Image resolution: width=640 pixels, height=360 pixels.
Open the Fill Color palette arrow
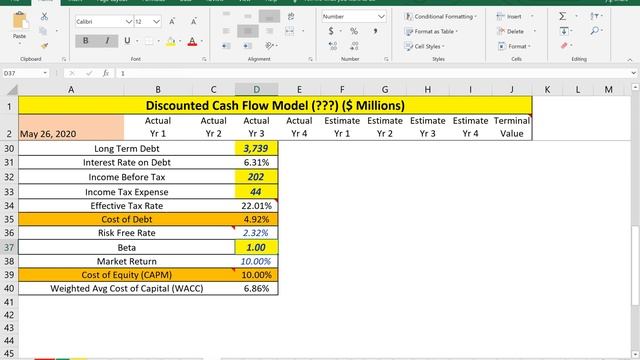pyautogui.click(x=180, y=41)
